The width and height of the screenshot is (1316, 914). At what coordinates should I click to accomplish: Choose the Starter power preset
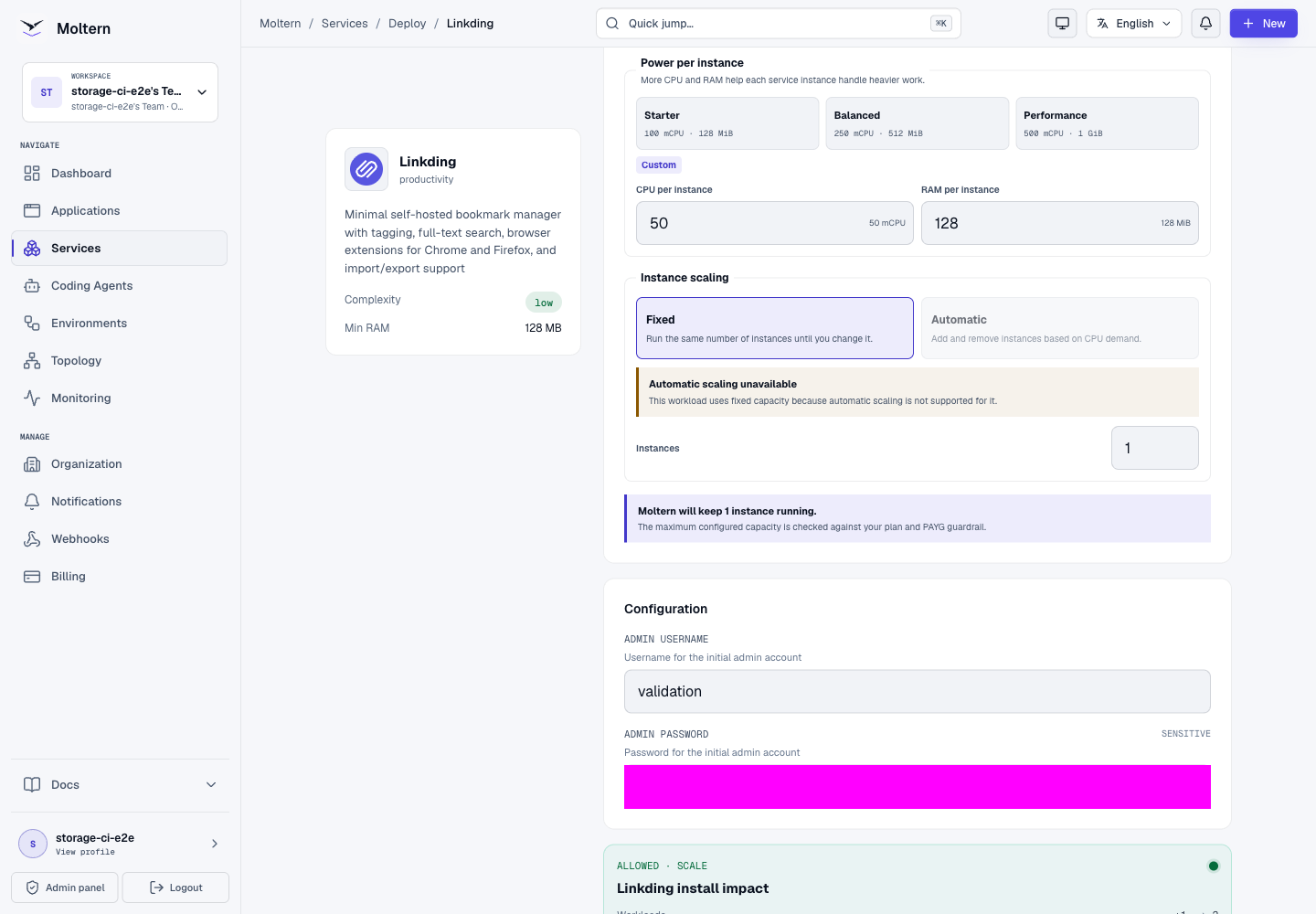[x=727, y=123]
